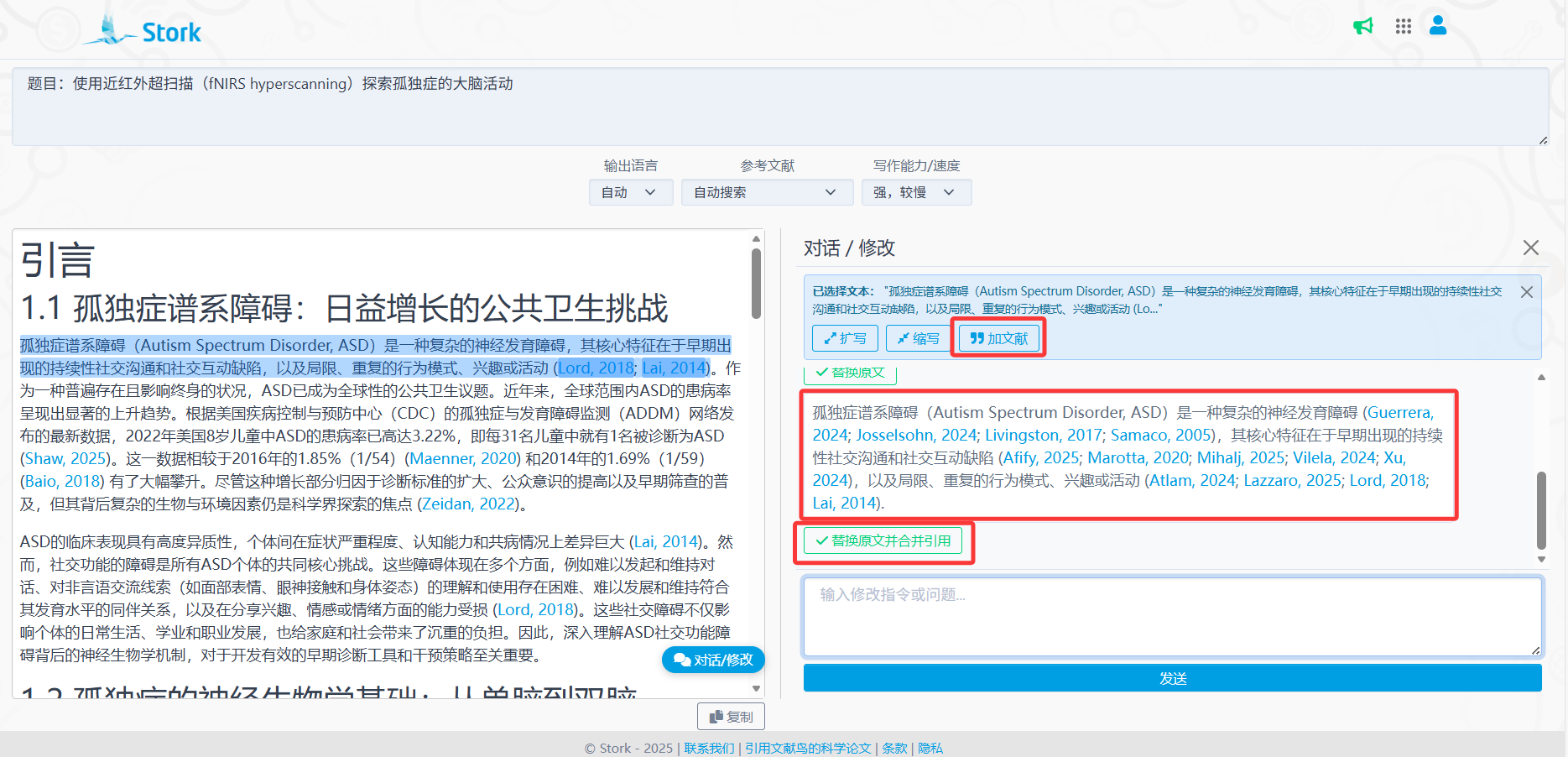Open the 参考文献 自动搜索 dropdown
Viewport: 1568px width, 757px height.
pyautogui.click(x=766, y=192)
